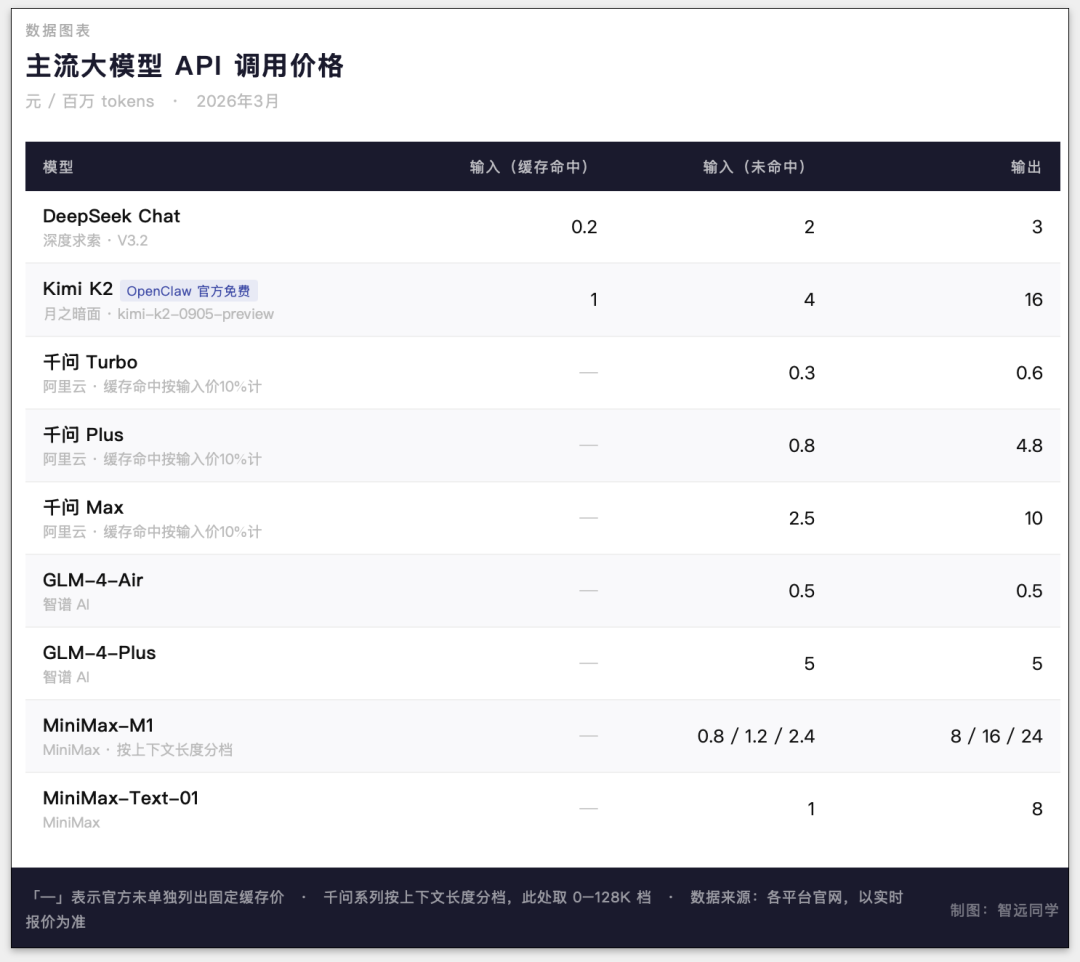The width and height of the screenshot is (1080, 962).
Task: Select the 千问 Max row title
Action: tap(83, 508)
